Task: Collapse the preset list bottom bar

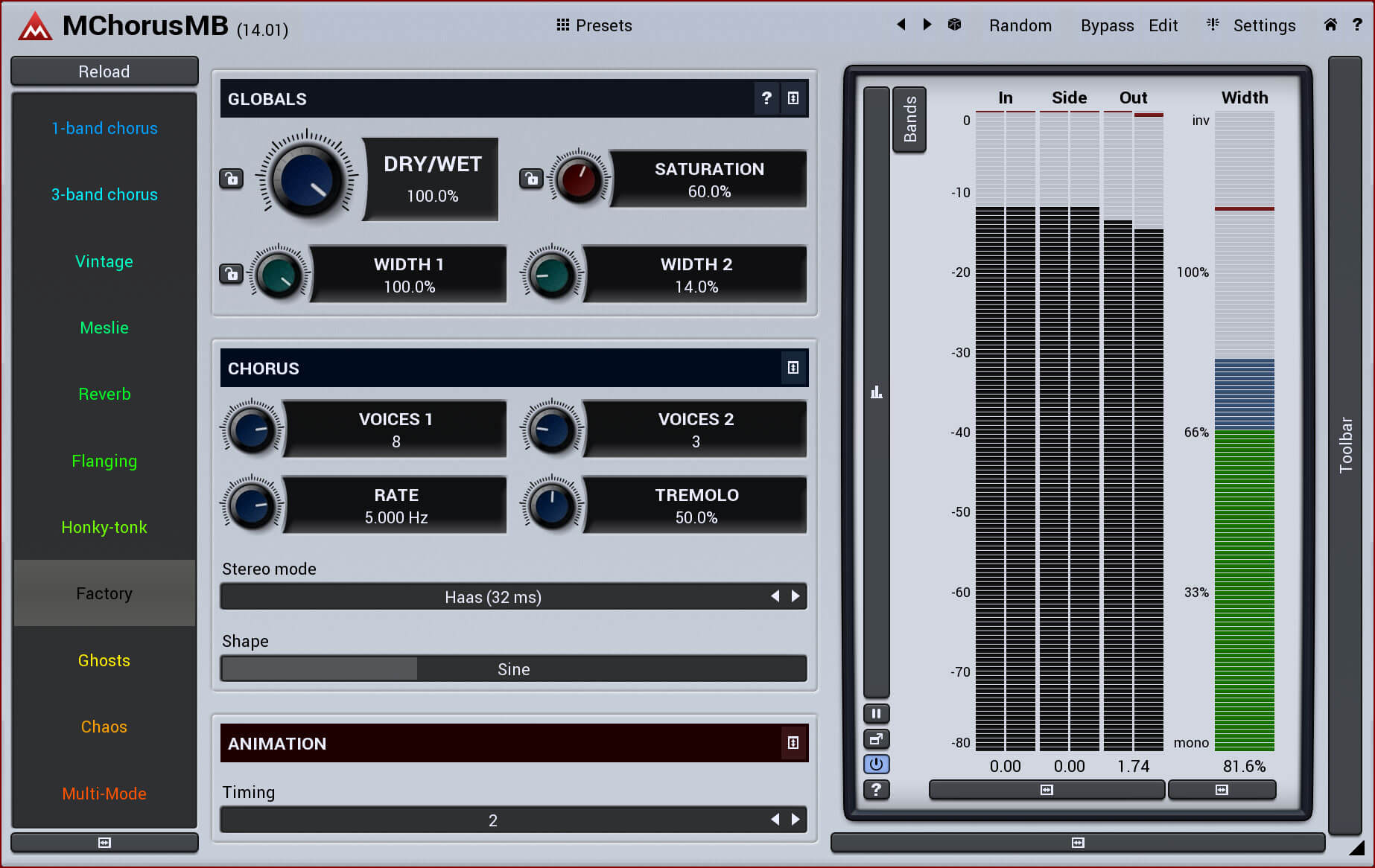Action: click(x=104, y=843)
